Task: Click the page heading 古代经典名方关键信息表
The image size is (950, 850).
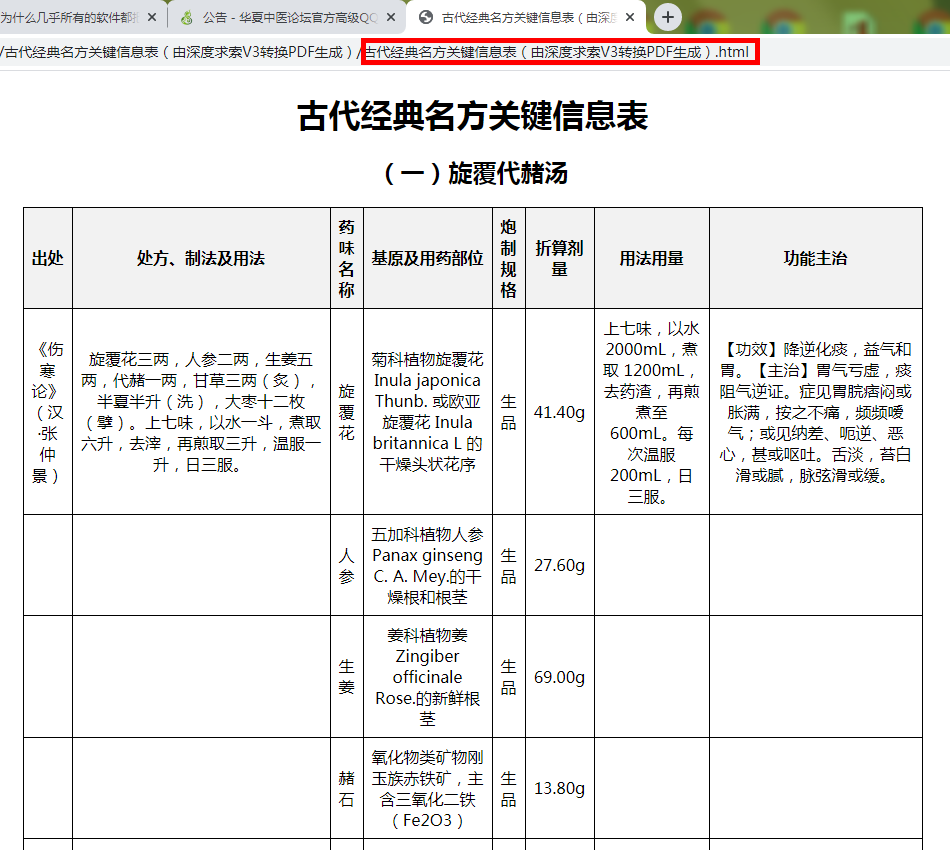Action: 473,117
